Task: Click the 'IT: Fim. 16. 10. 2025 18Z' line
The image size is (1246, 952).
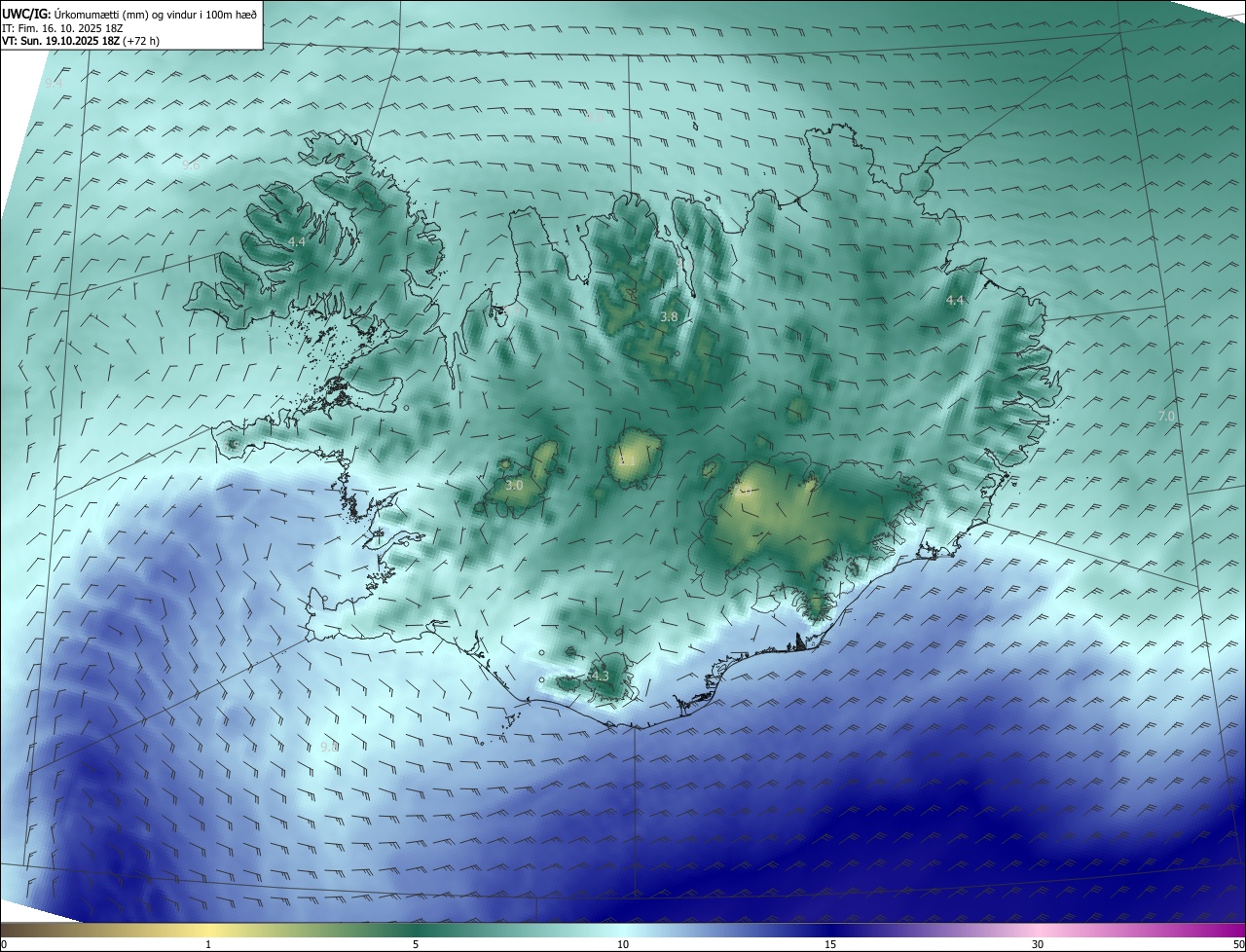Action: point(63,28)
